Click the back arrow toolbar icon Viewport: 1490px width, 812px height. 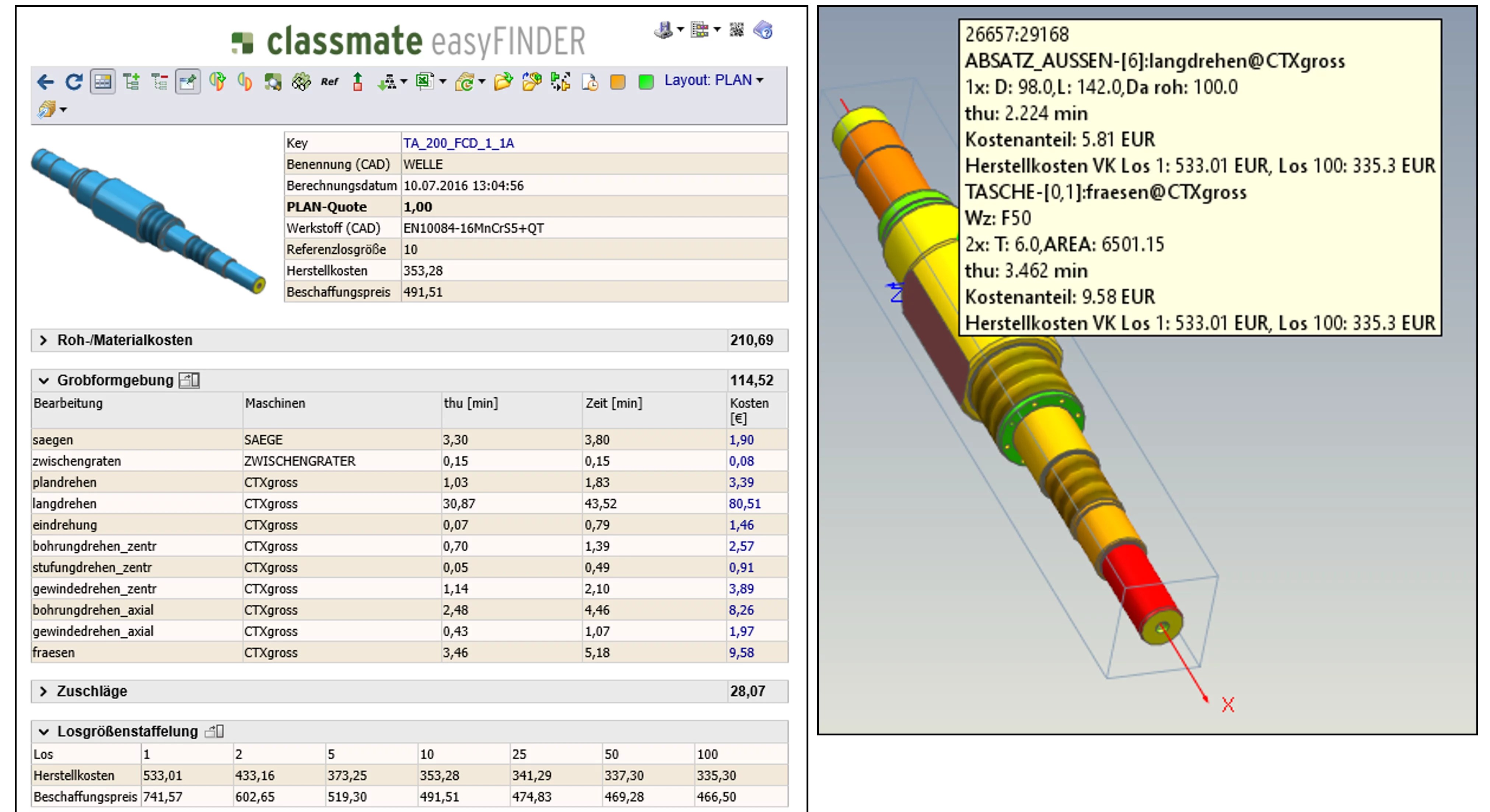point(45,81)
